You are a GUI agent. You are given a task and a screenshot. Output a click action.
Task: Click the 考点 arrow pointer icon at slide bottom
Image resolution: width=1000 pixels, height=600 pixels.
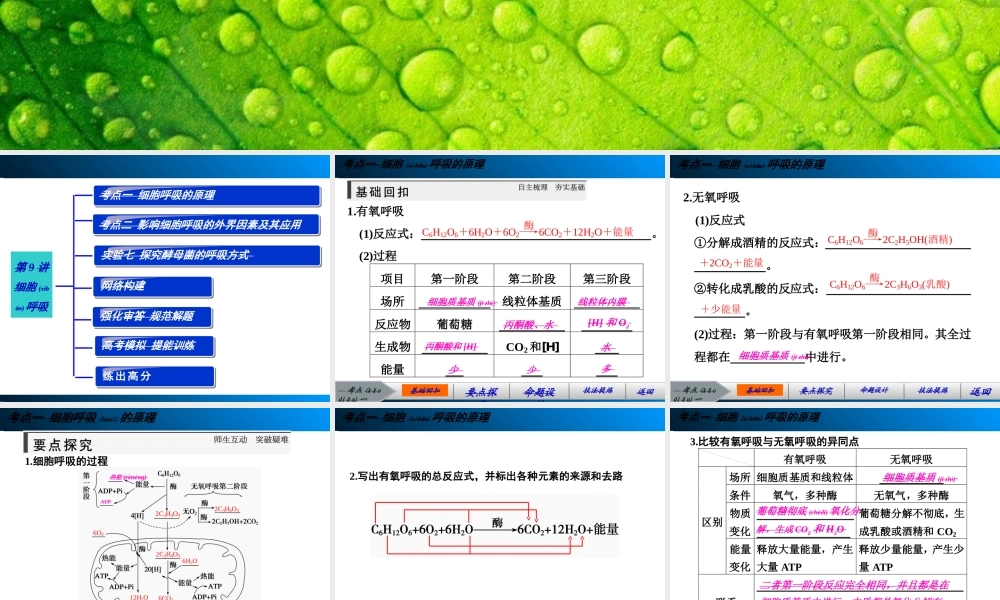(358, 390)
